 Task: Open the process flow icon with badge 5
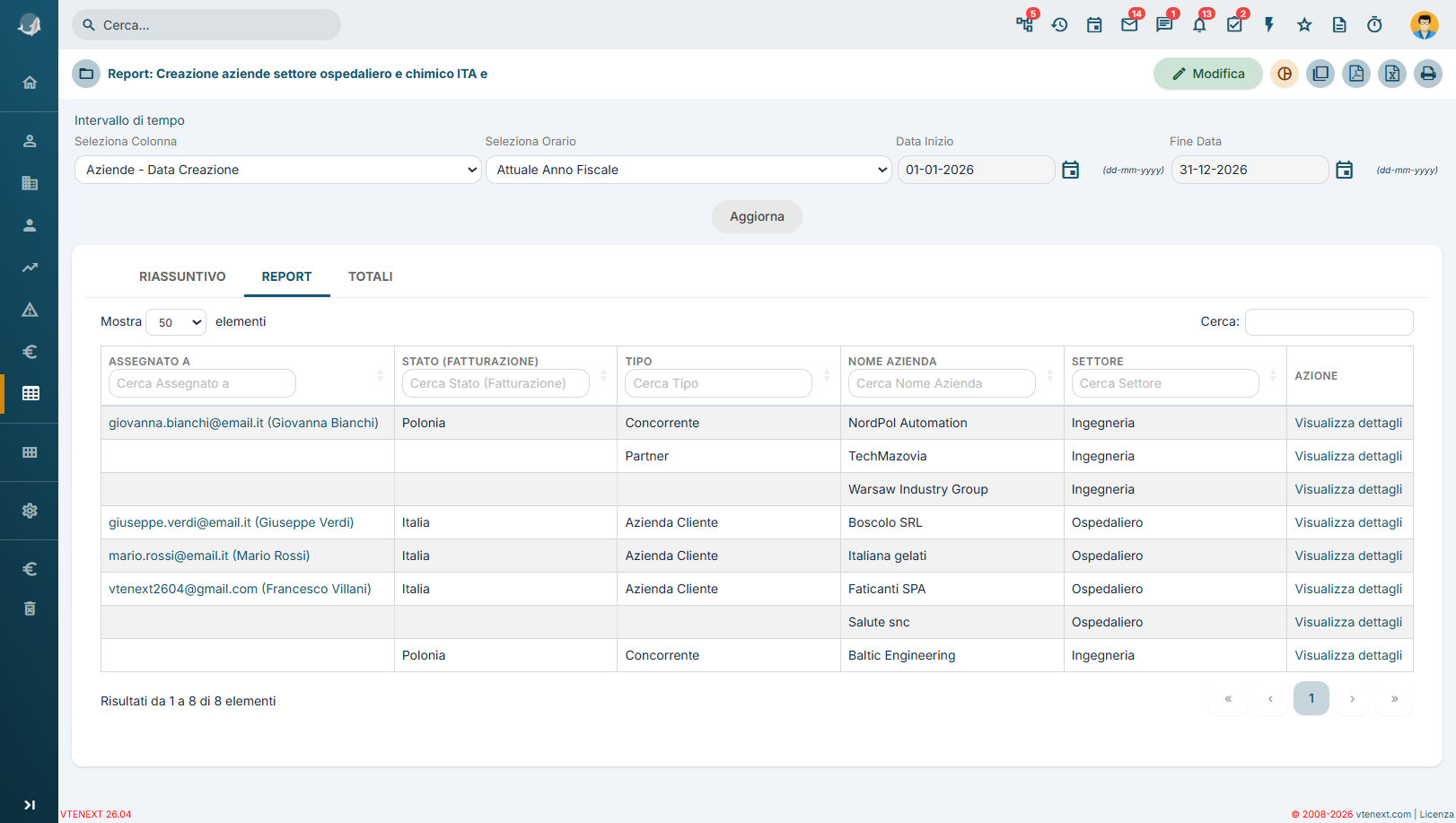[1024, 24]
